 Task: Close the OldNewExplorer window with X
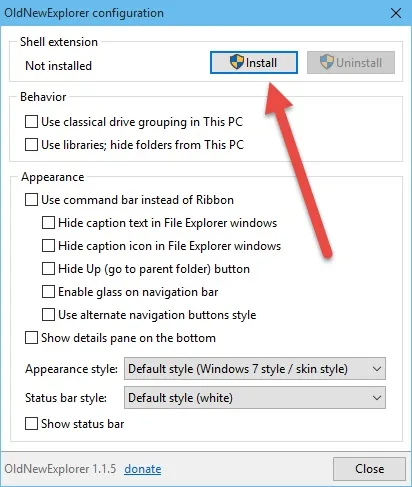tap(396, 13)
